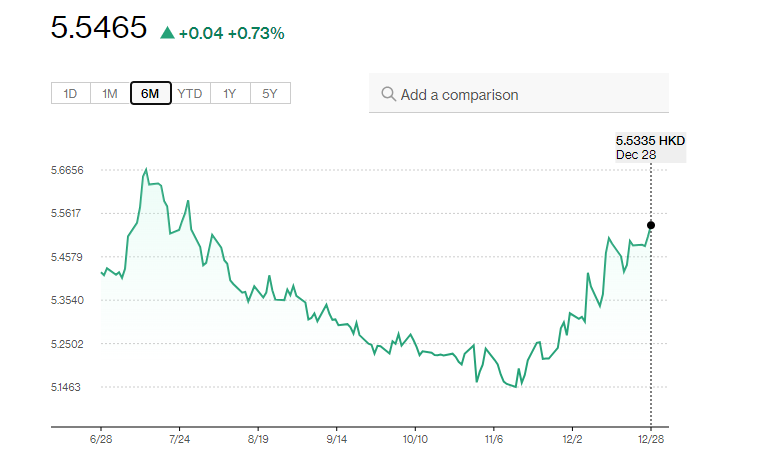
Task: Click the 5.5335 HKD tooltip label
Action: [x=650, y=141]
